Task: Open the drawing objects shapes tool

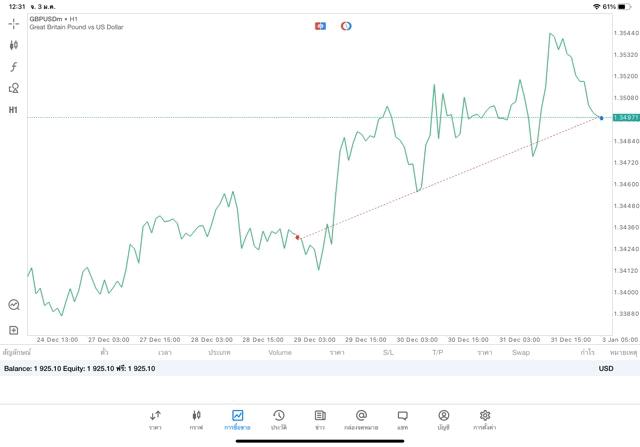Action: click(14, 88)
